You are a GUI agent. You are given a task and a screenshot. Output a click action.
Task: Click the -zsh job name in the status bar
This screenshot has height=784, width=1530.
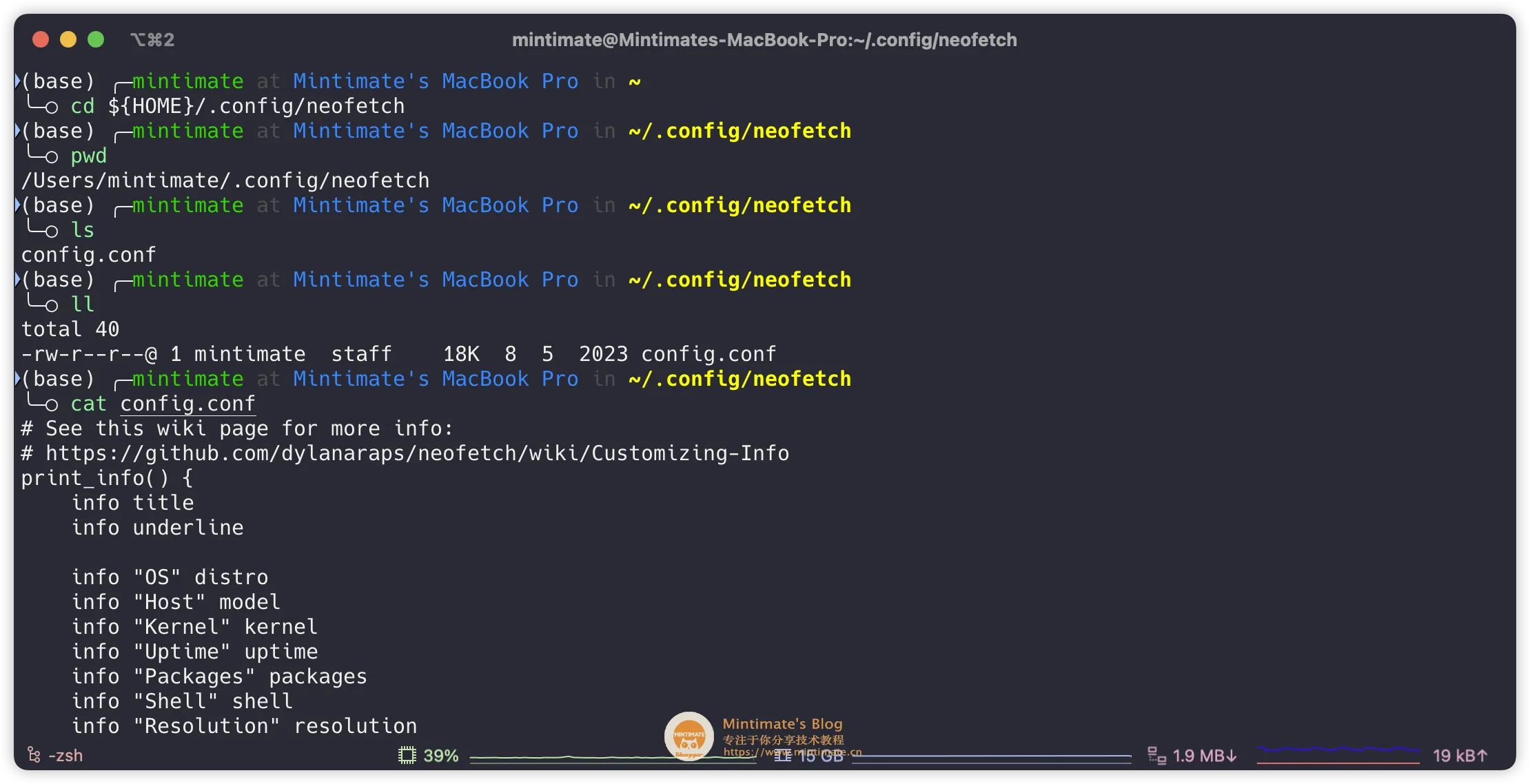coord(65,756)
